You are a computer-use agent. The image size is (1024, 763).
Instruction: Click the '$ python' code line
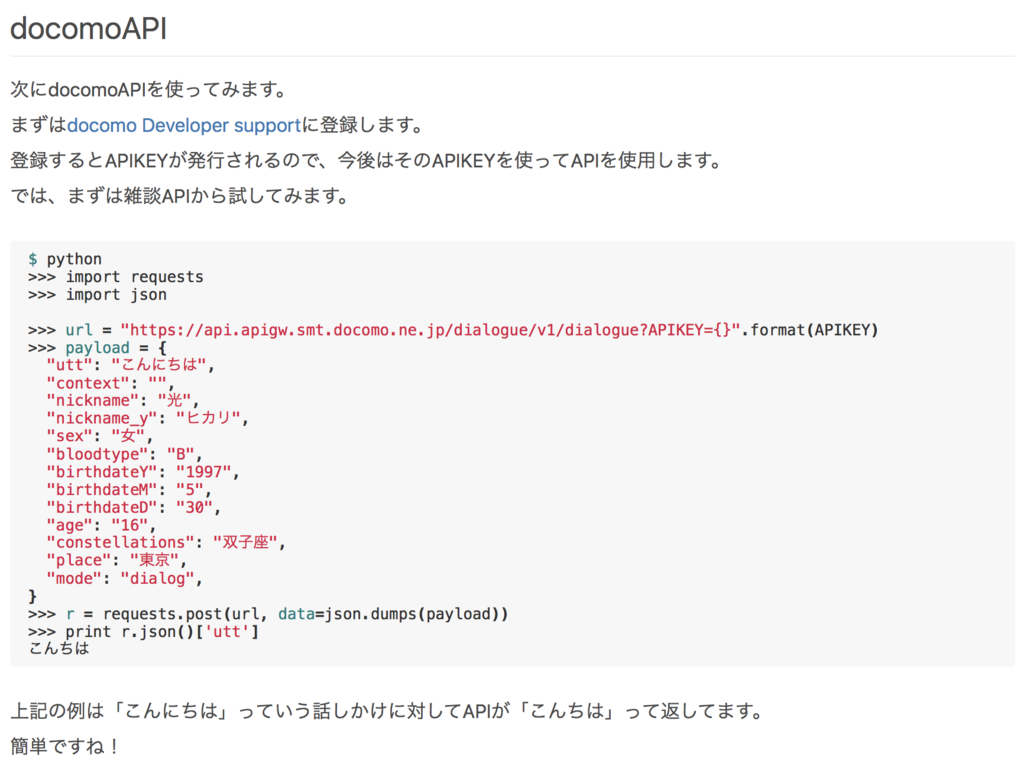click(x=65, y=259)
